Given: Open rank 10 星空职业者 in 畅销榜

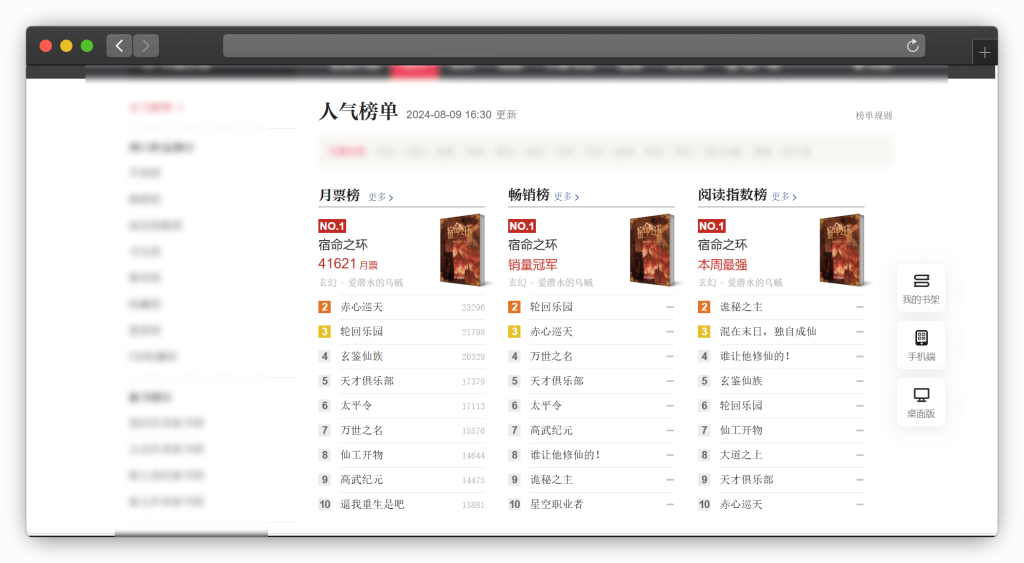Looking at the screenshot, I should (556, 504).
